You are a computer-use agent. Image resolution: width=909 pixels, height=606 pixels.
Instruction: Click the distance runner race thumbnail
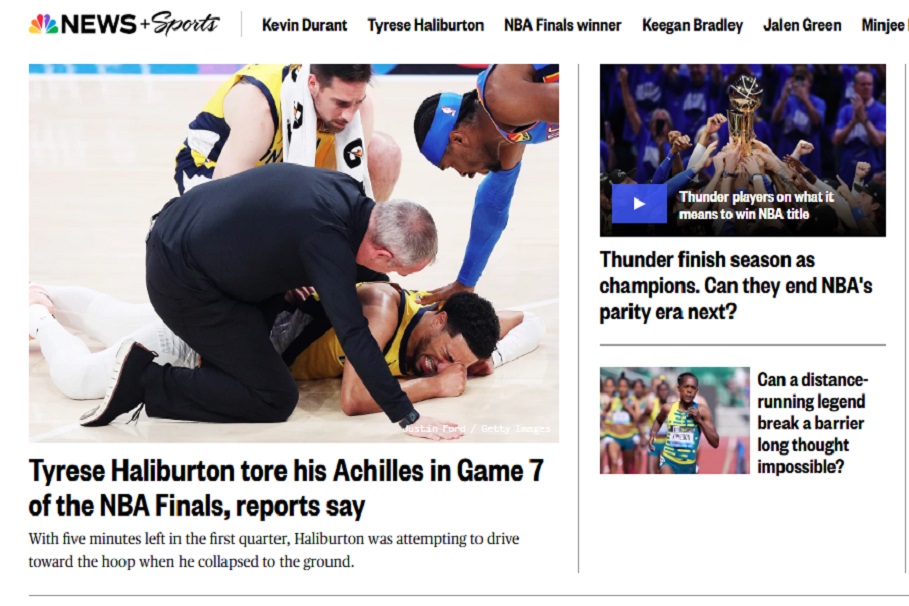pos(675,420)
